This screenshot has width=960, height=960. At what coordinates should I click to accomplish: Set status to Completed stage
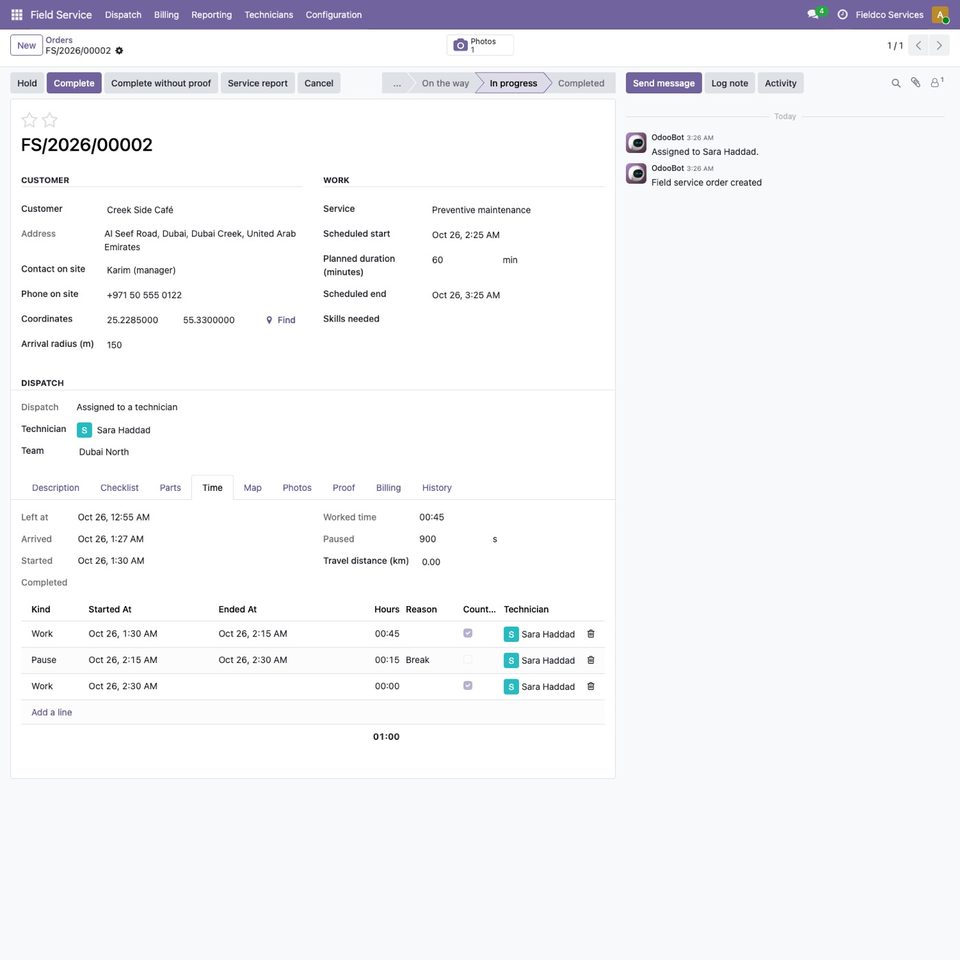coord(580,83)
